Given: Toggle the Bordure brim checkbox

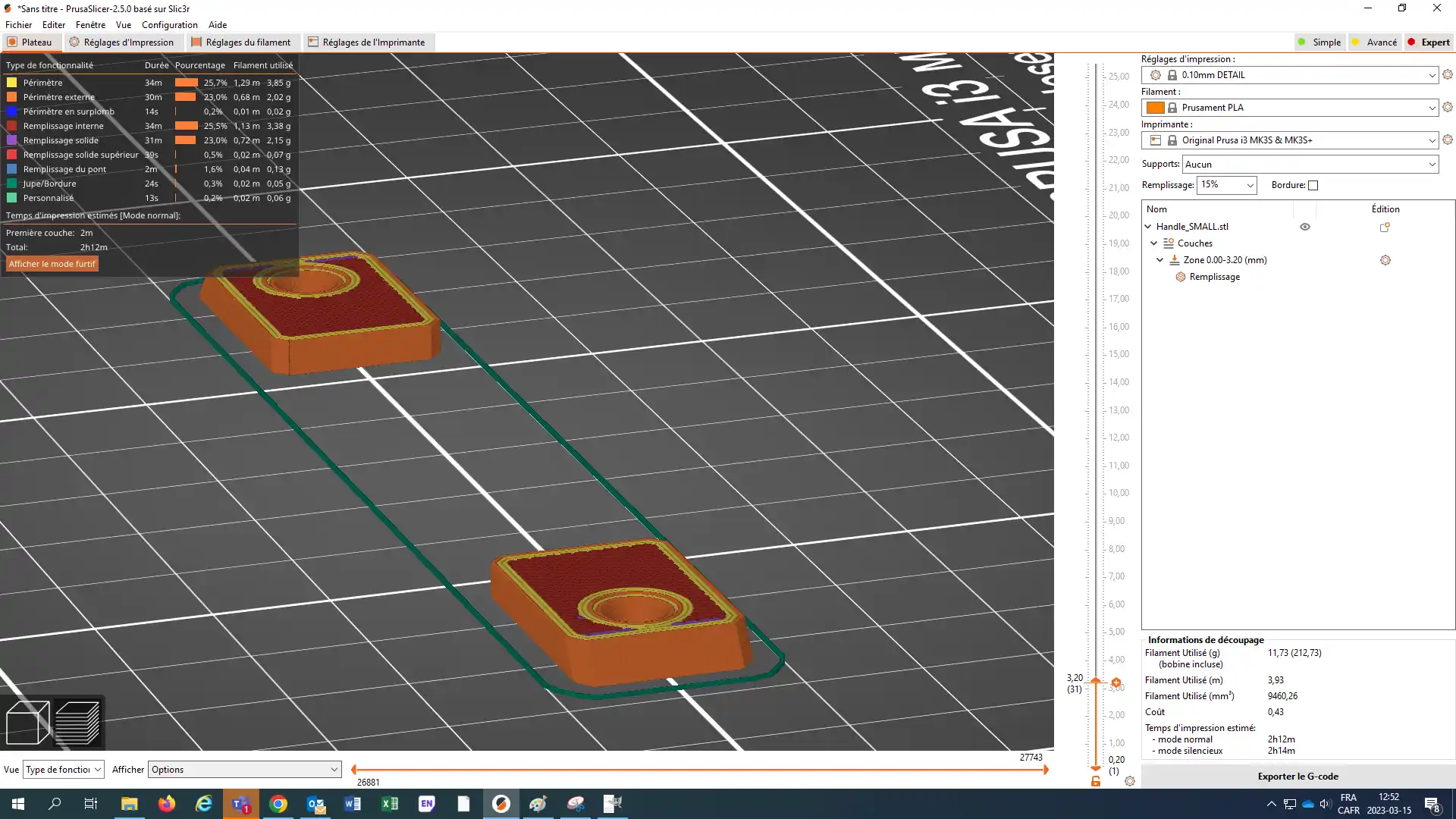Looking at the screenshot, I should 1313,185.
